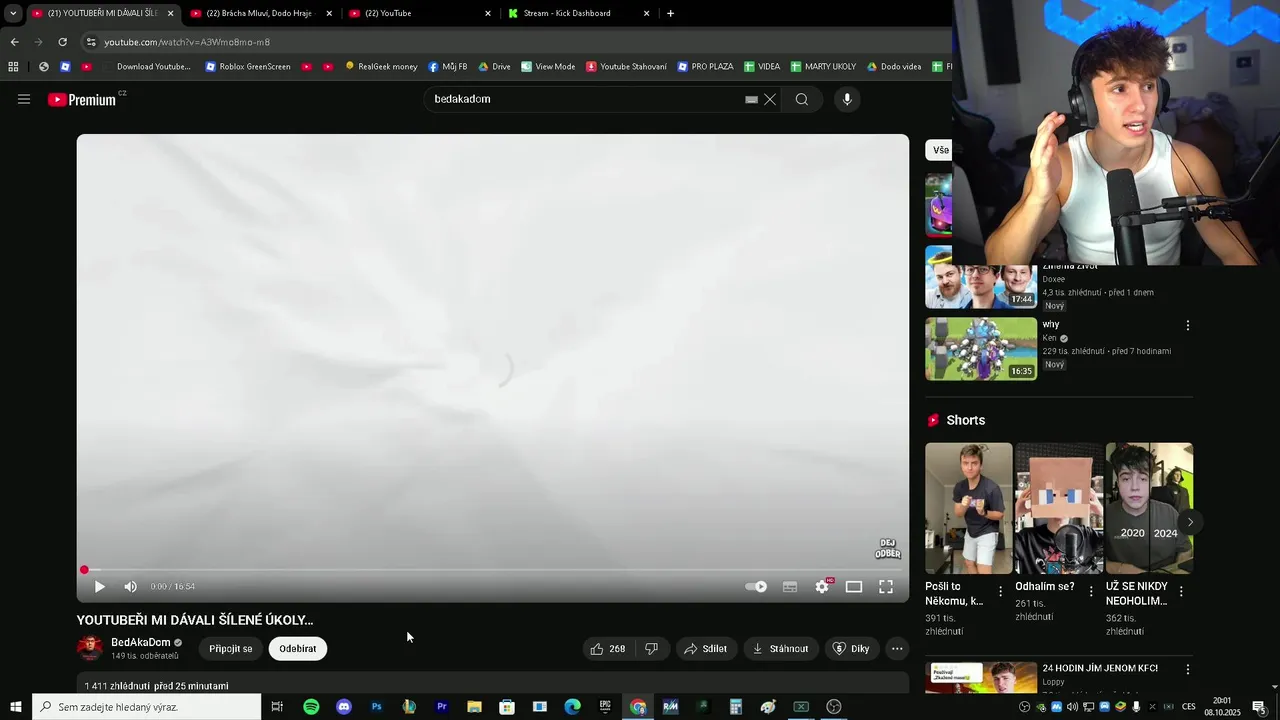Open options for Short 'Pošli to Někomu'
Viewport: 1280px width, 720px height.
(1001, 592)
